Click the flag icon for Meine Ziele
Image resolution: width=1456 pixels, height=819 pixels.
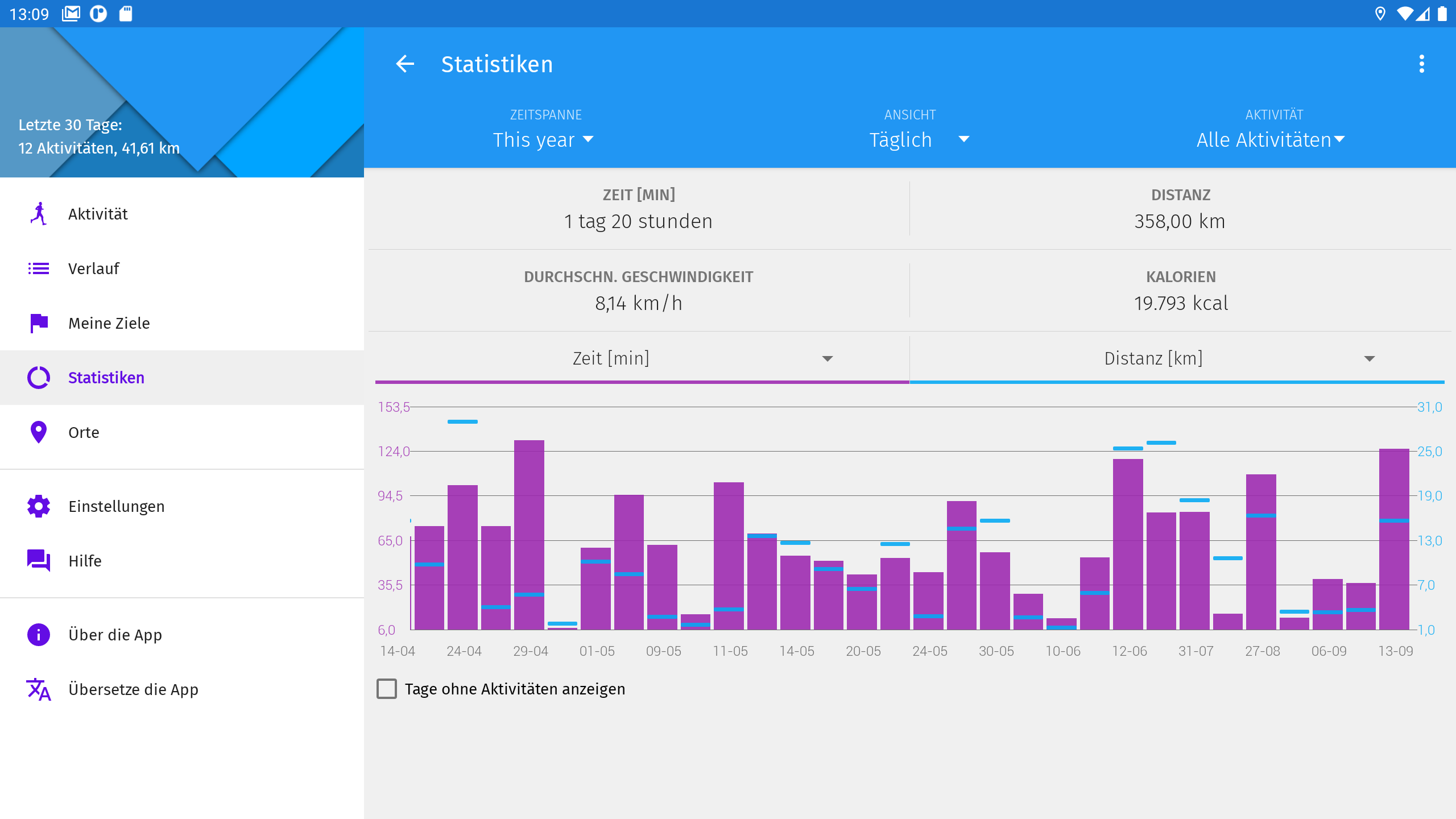click(x=39, y=323)
